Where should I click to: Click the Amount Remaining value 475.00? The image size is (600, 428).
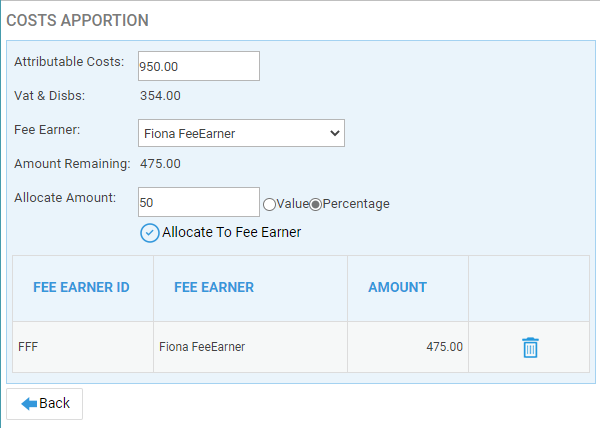click(x=160, y=164)
